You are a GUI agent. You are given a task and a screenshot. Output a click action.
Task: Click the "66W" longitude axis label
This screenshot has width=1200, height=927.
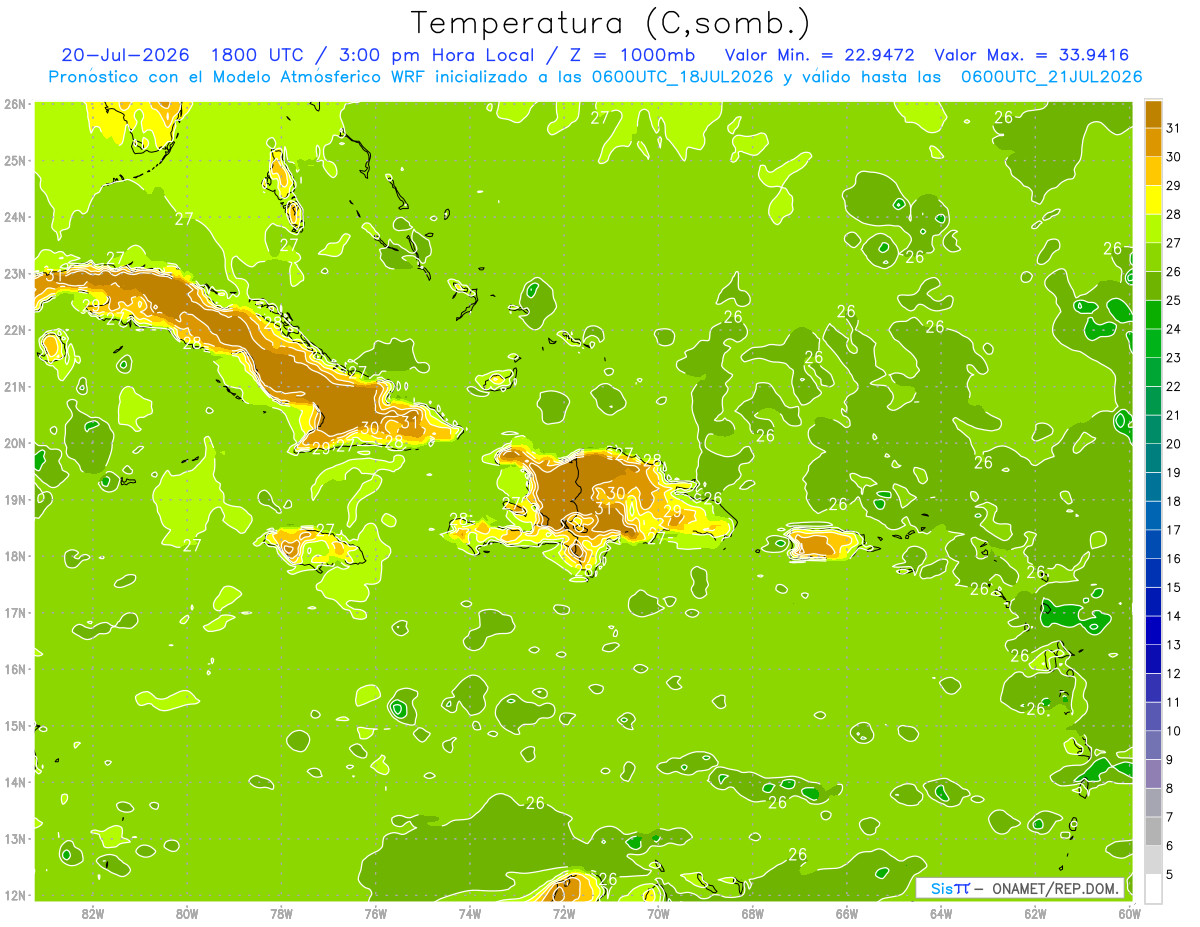(x=846, y=913)
